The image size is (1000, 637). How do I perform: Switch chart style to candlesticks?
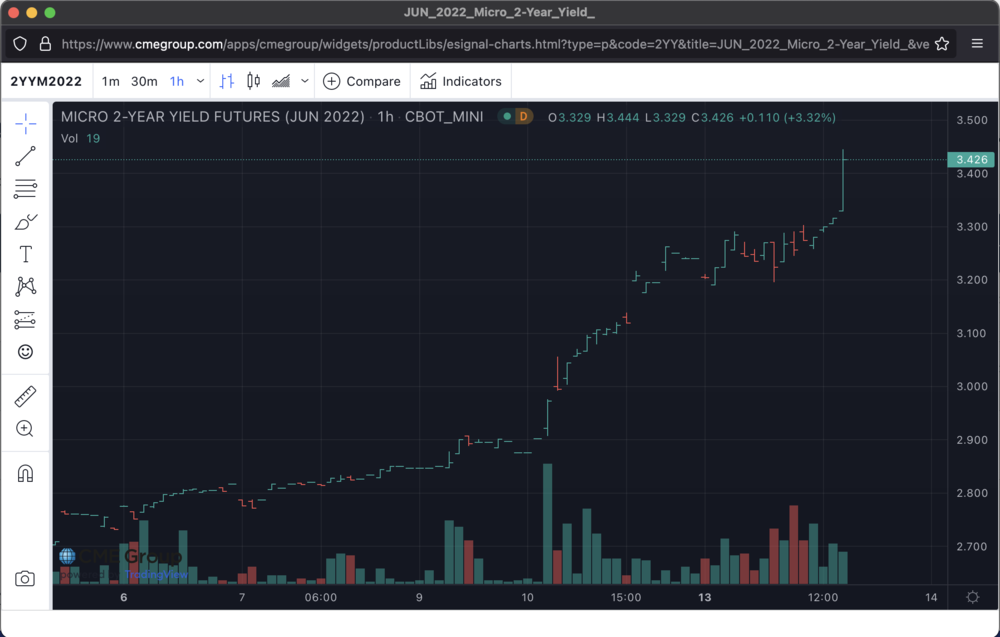253,81
